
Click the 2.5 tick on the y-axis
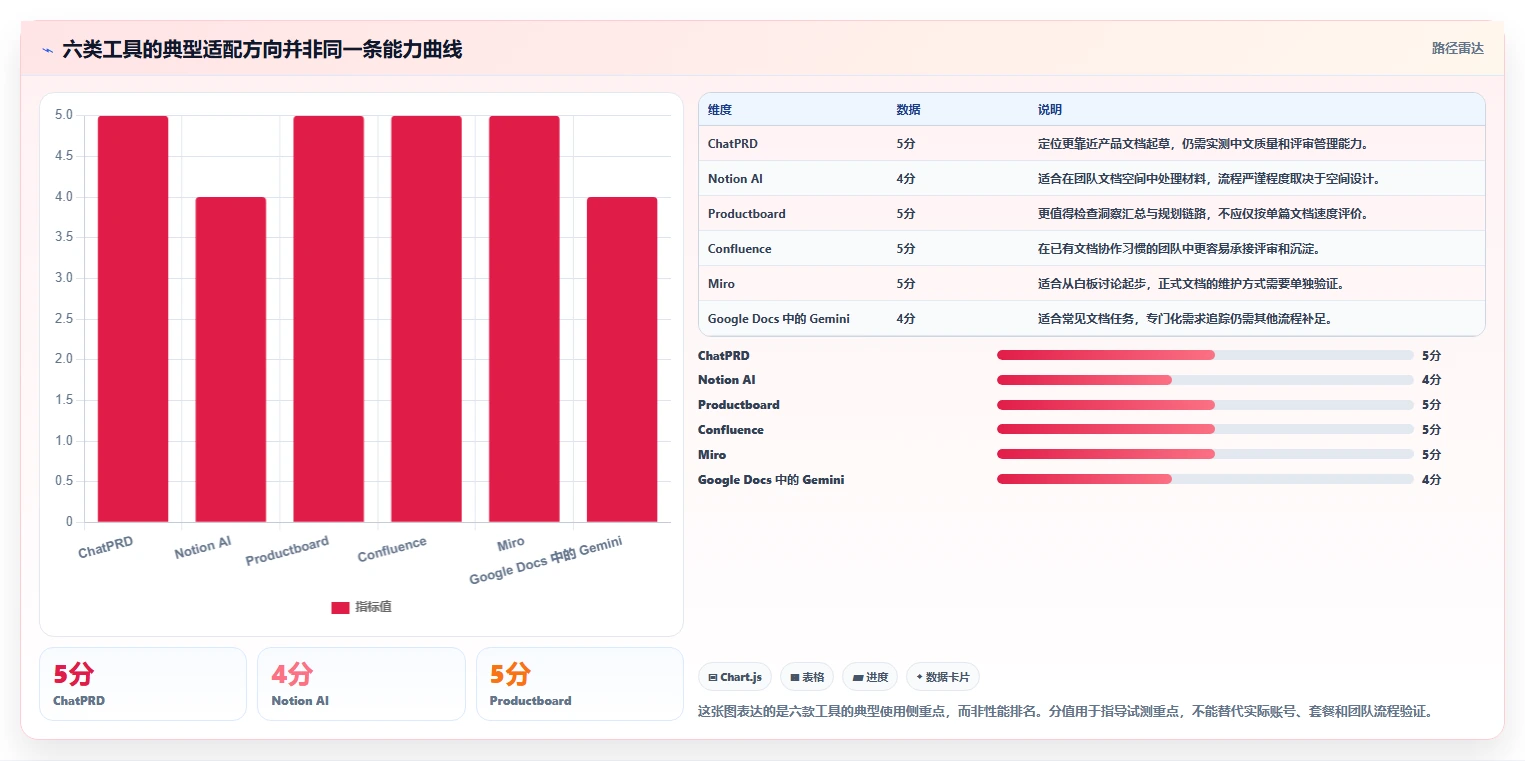point(64,319)
